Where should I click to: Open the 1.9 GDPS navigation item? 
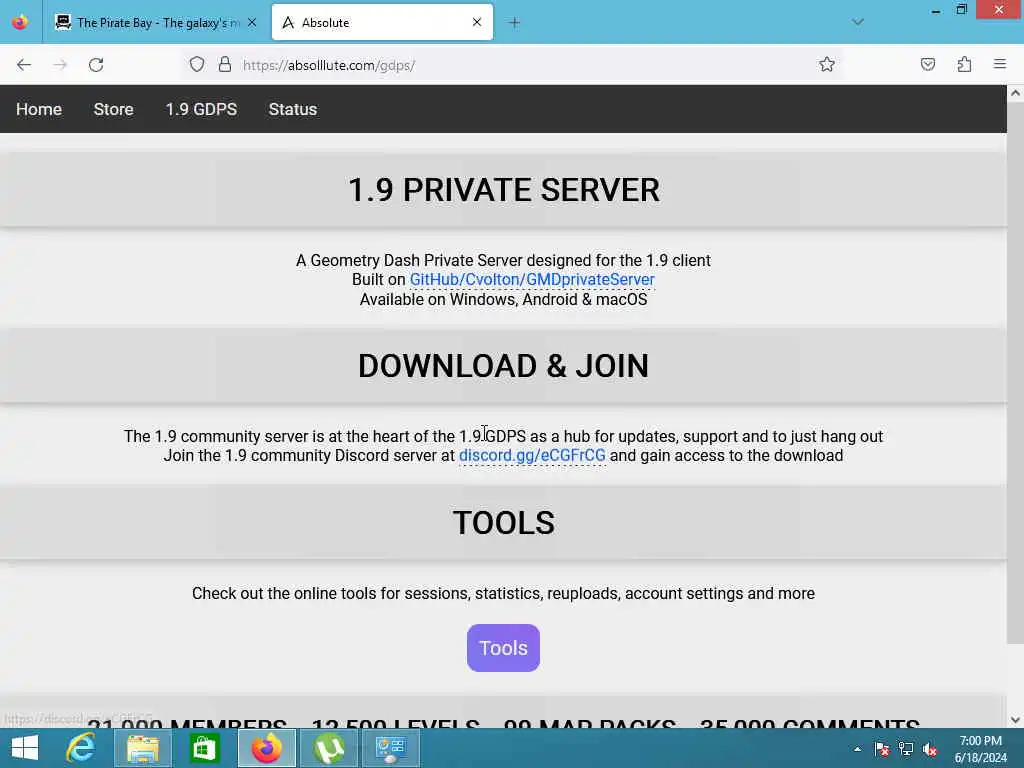(x=201, y=109)
